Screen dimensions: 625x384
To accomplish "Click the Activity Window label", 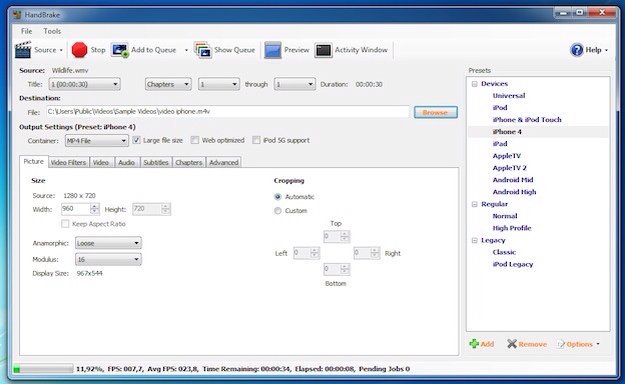I will (x=361, y=50).
